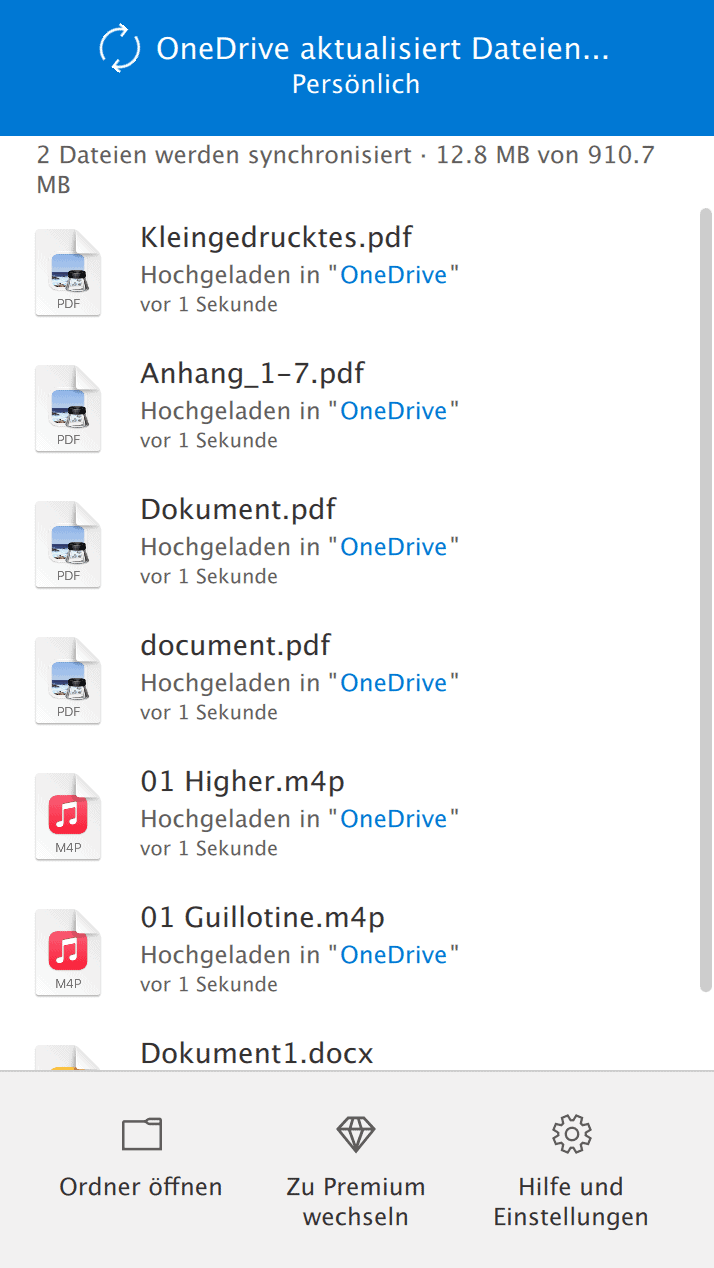Select the Anhang_1-7.pdf file name
Viewport: 714px width, 1268px height.
(x=252, y=374)
